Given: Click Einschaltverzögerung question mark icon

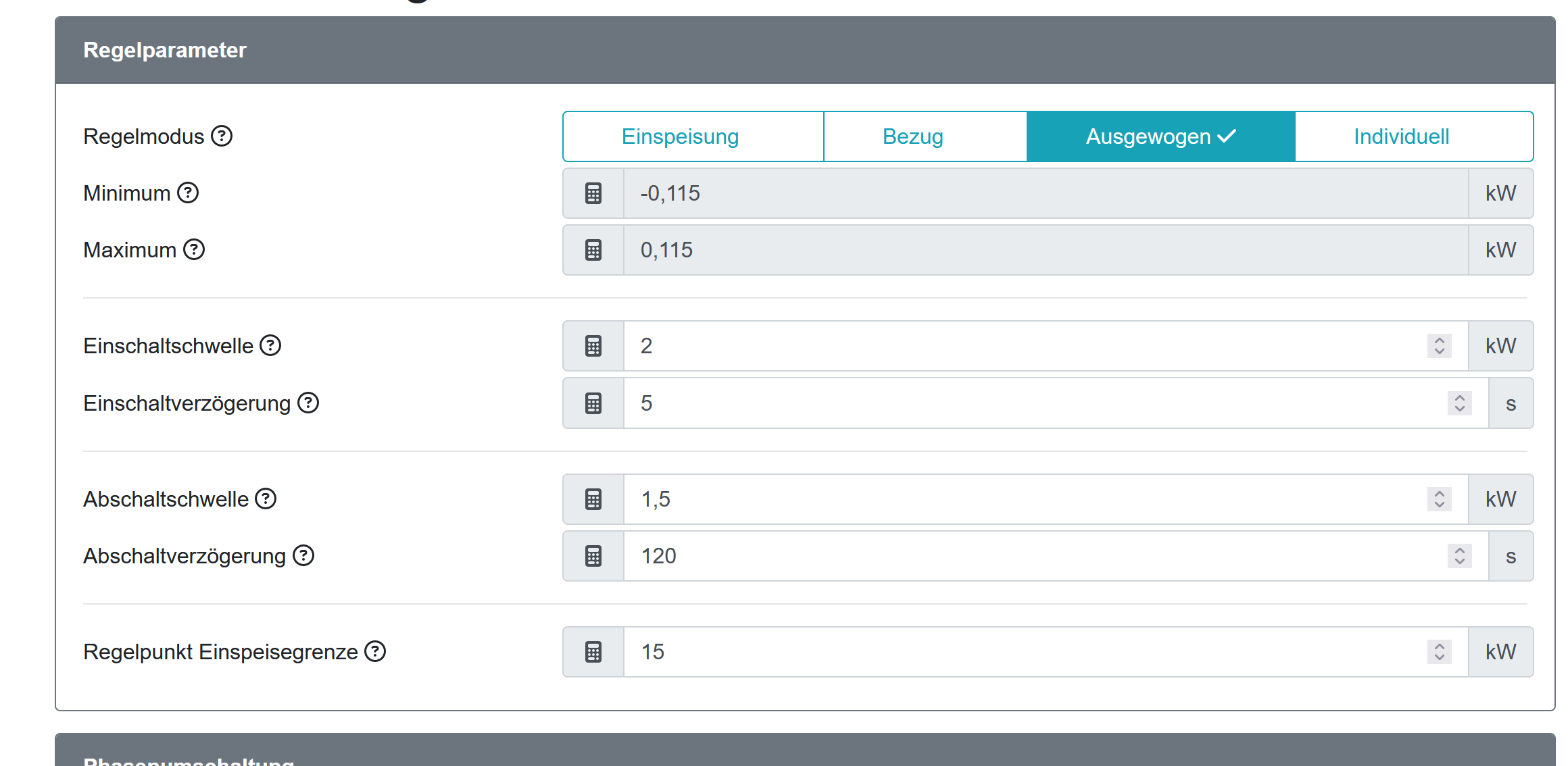Looking at the screenshot, I should click(308, 403).
